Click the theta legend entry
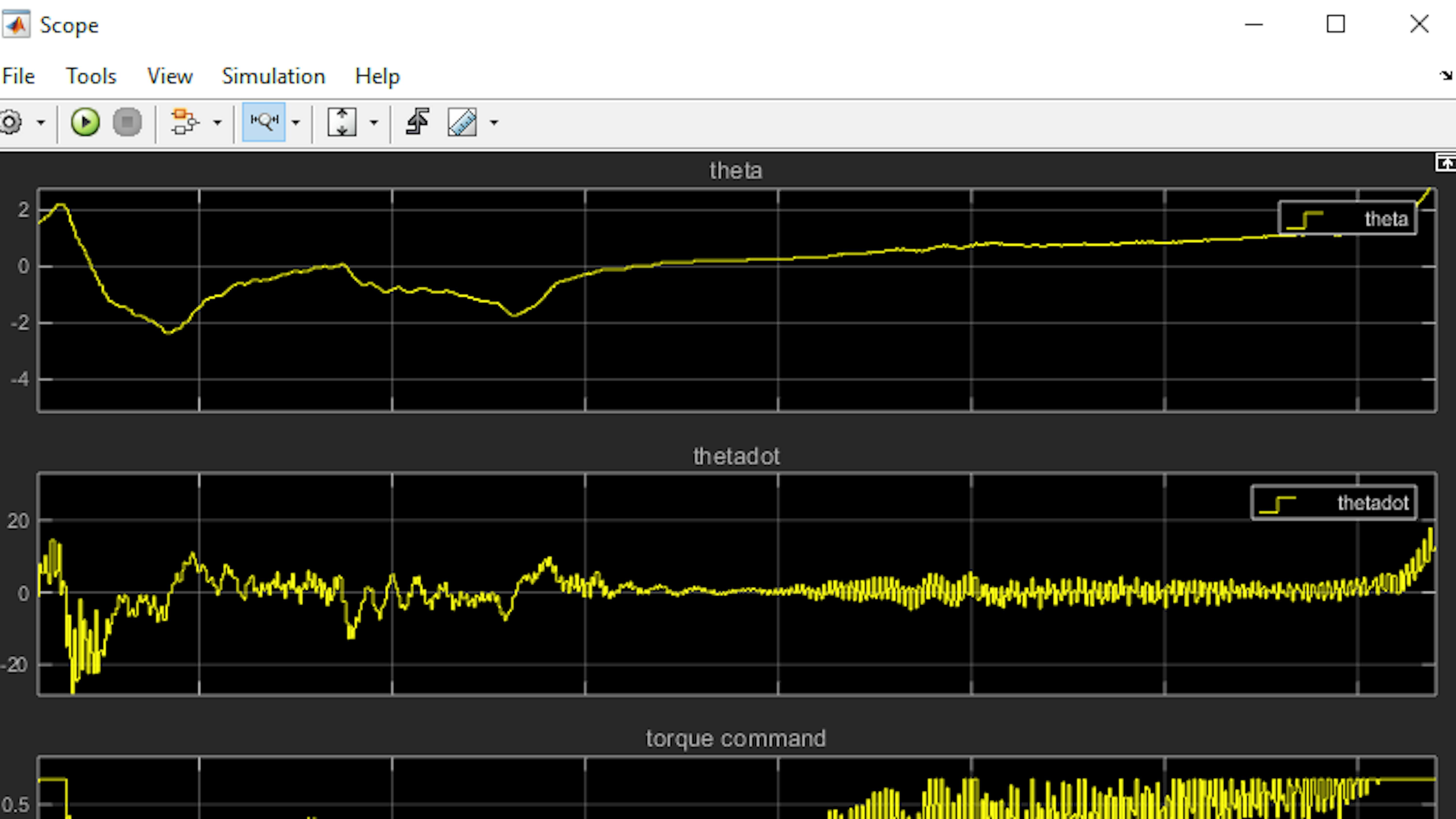The image size is (1456, 819). click(x=1348, y=218)
